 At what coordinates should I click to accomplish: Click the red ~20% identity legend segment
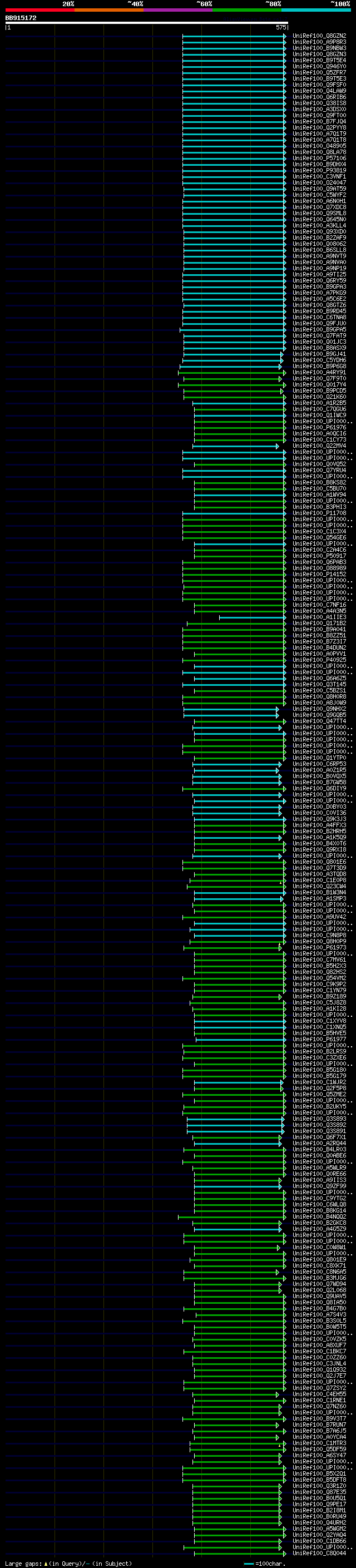coord(39,10)
